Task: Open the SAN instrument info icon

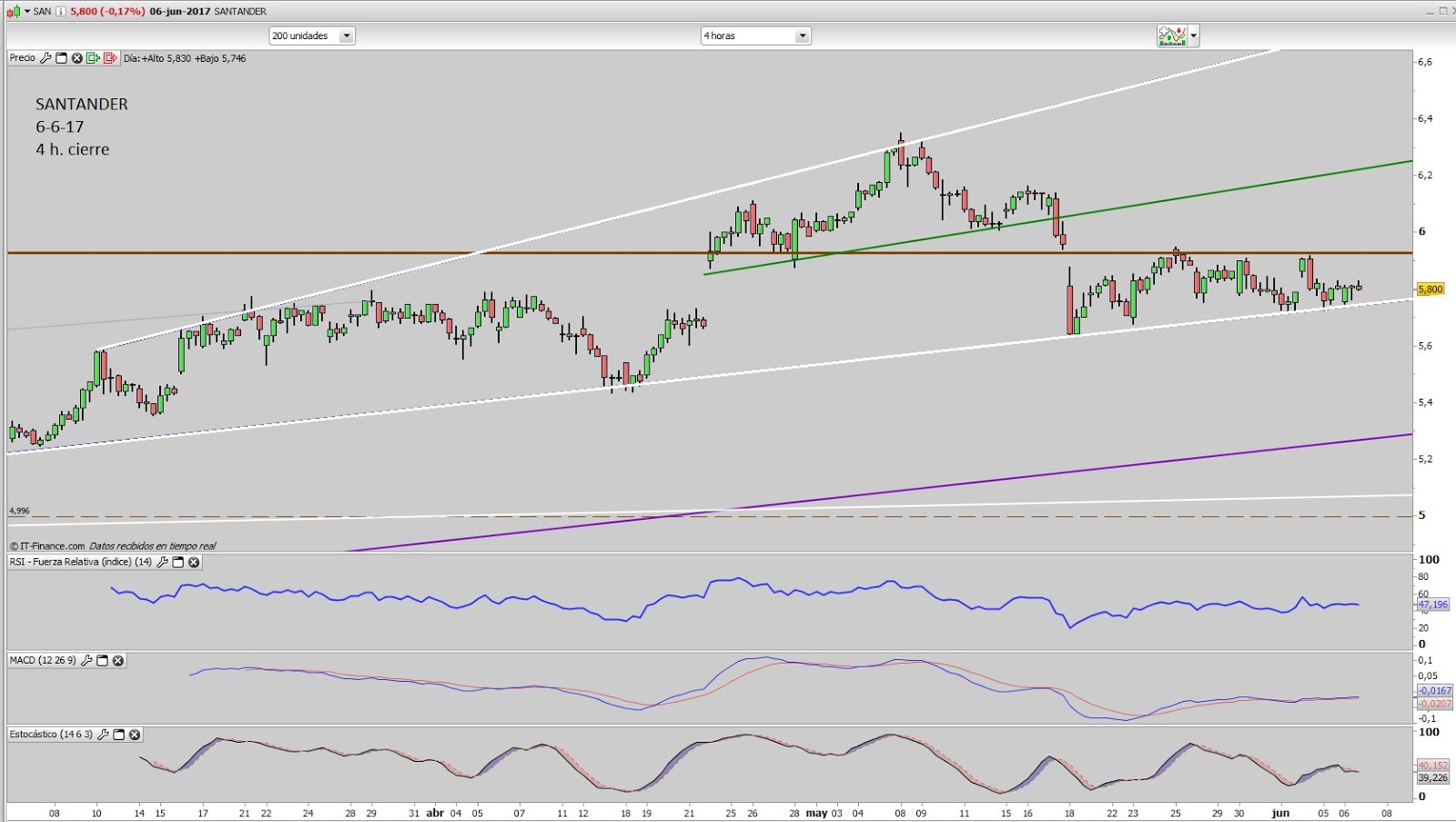Action: pyautogui.click(x=61, y=11)
